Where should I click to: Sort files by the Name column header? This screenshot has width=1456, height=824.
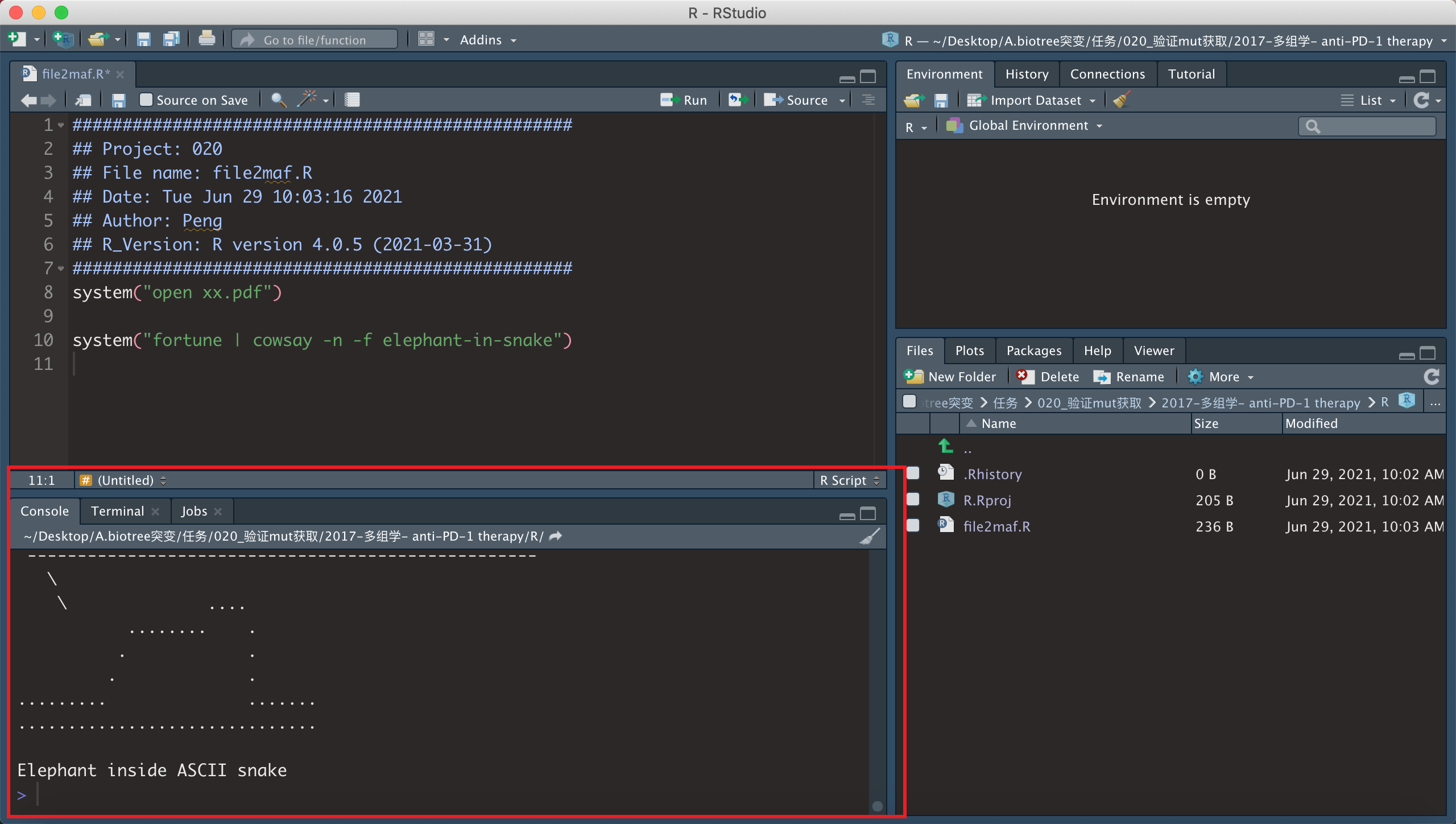tap(998, 423)
